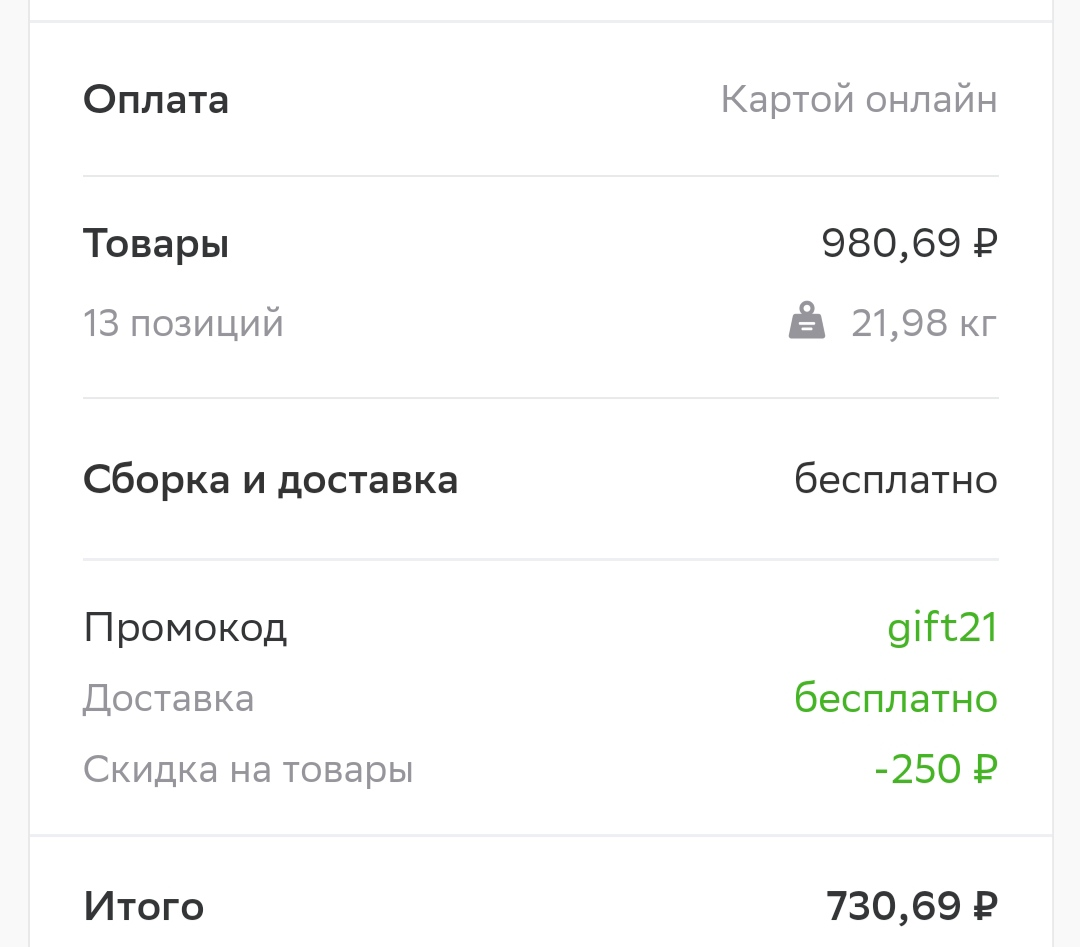Click the 730,69 ₽ total amount
The width and height of the screenshot is (1080, 947).
pyautogui.click(x=912, y=906)
